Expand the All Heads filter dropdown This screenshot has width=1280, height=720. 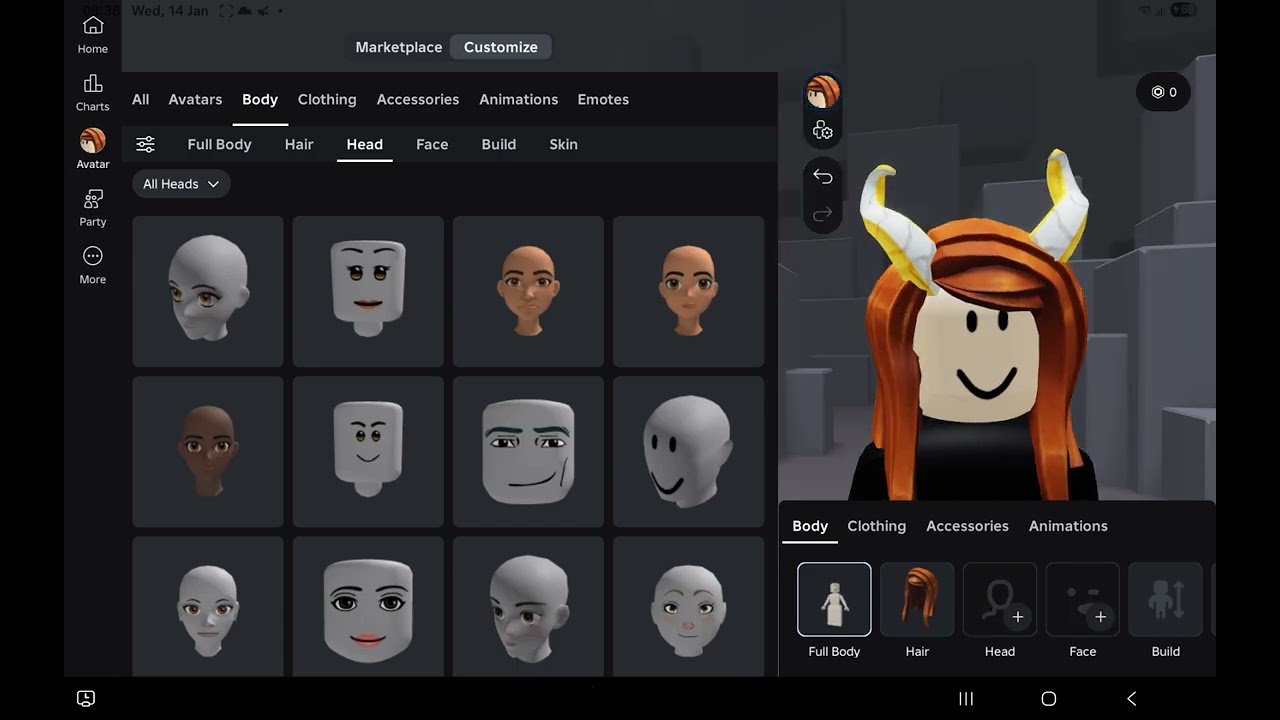click(181, 184)
